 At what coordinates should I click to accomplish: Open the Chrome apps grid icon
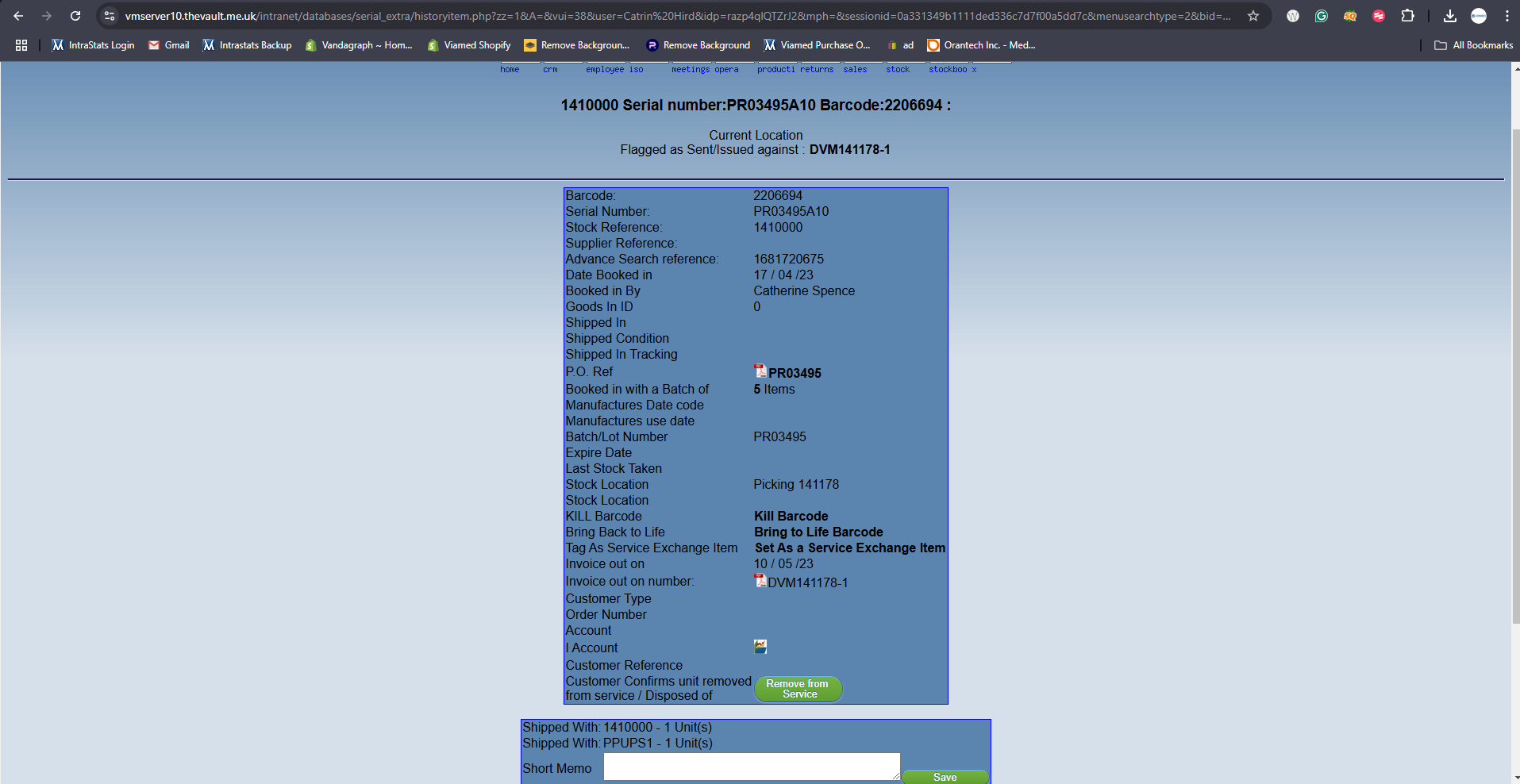[x=21, y=45]
